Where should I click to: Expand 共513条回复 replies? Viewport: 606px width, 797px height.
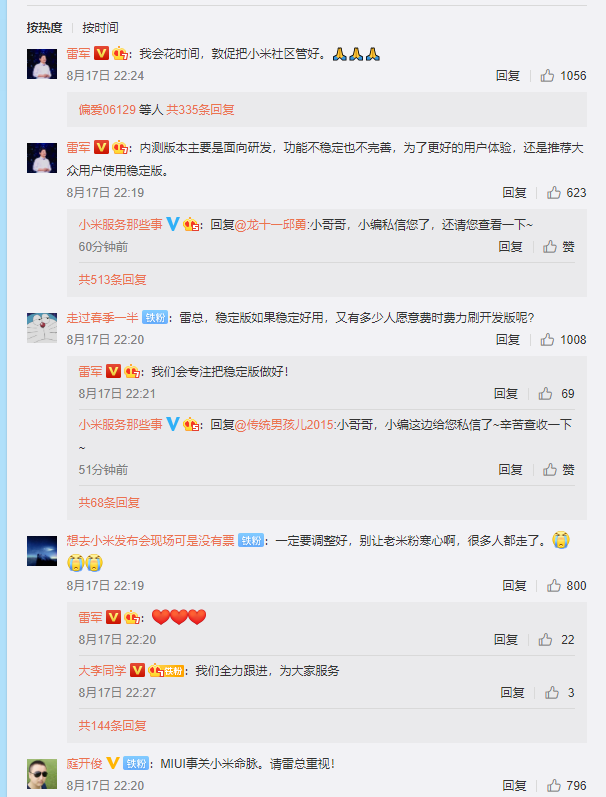coord(112,280)
